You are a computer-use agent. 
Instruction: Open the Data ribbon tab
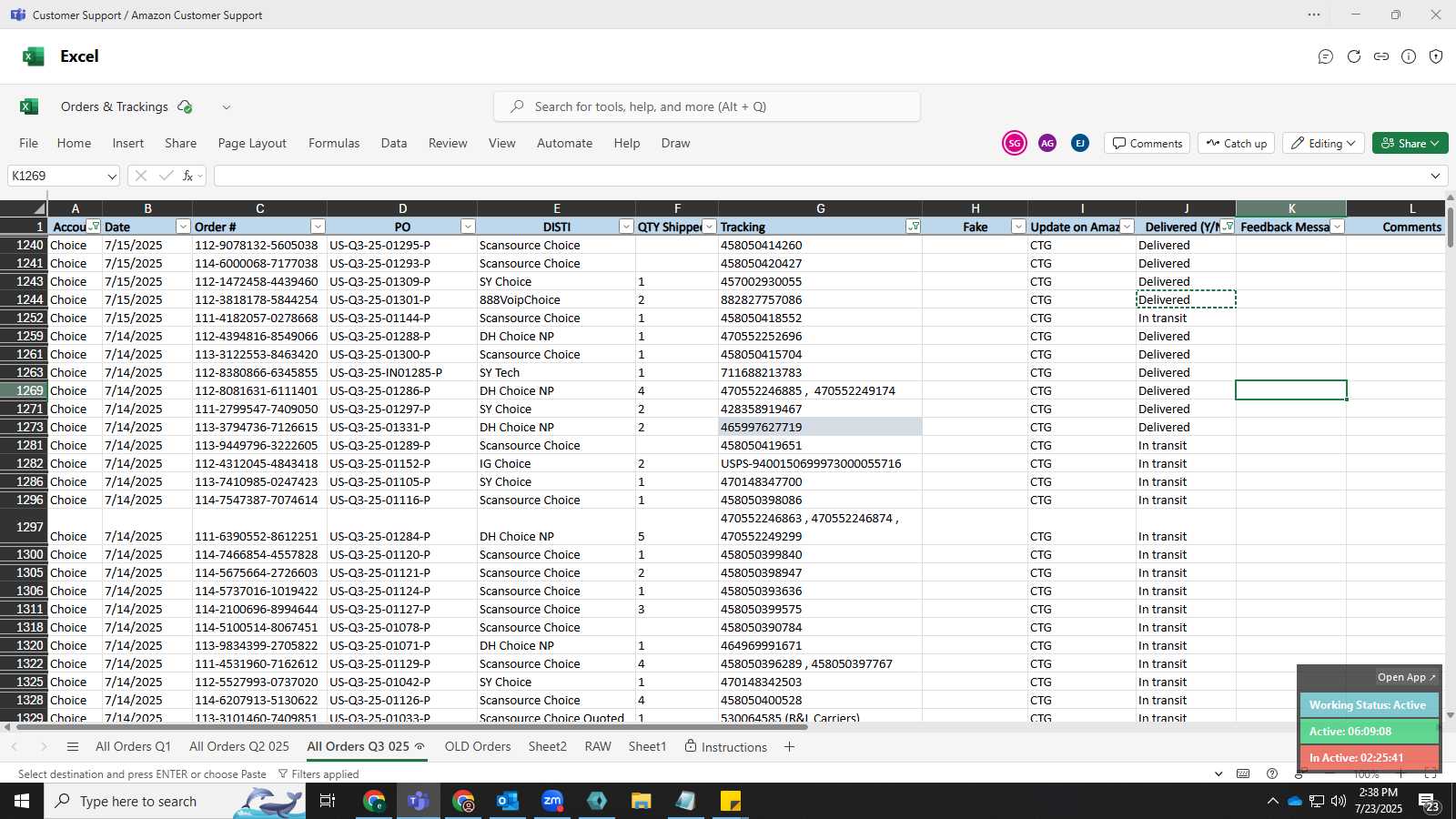pyautogui.click(x=394, y=143)
